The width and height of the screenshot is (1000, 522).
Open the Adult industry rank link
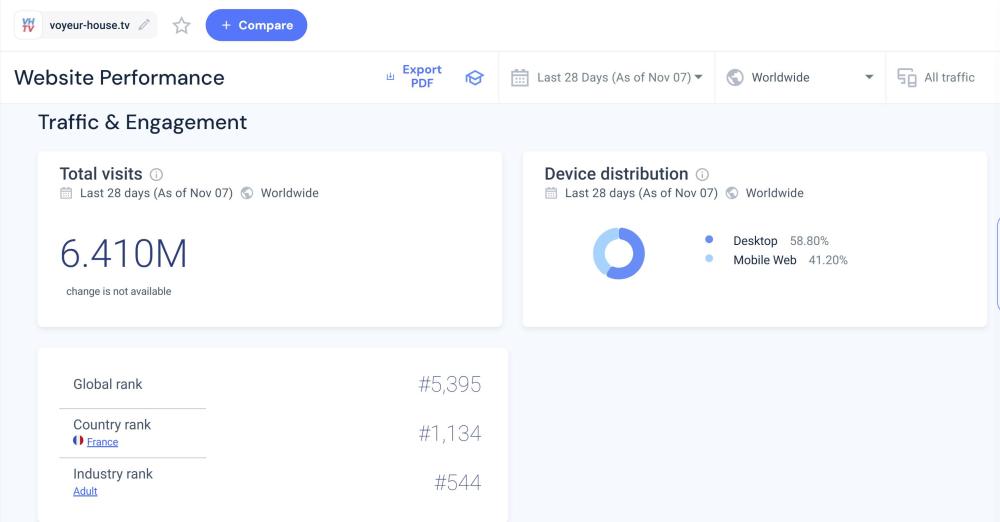point(85,491)
